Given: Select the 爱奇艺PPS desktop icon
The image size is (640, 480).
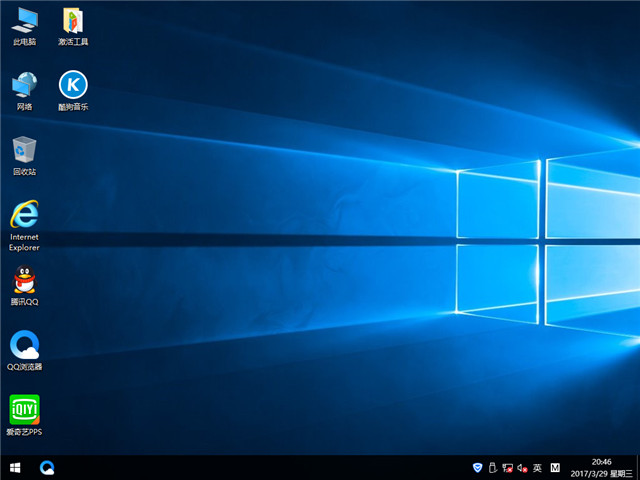Looking at the screenshot, I should [x=24, y=416].
